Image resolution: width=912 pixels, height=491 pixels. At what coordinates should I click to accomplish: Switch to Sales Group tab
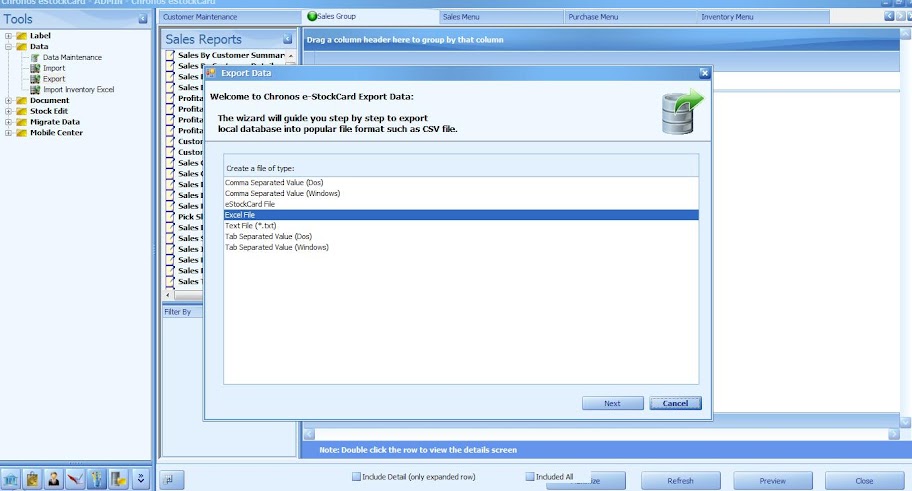[369, 16]
